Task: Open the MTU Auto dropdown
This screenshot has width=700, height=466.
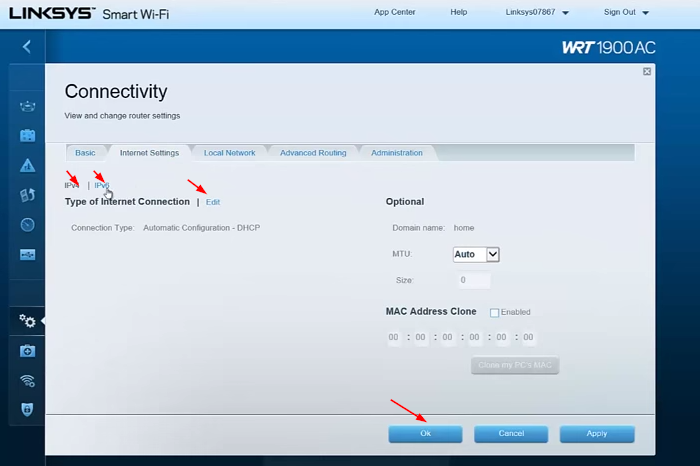Action: [x=476, y=254]
